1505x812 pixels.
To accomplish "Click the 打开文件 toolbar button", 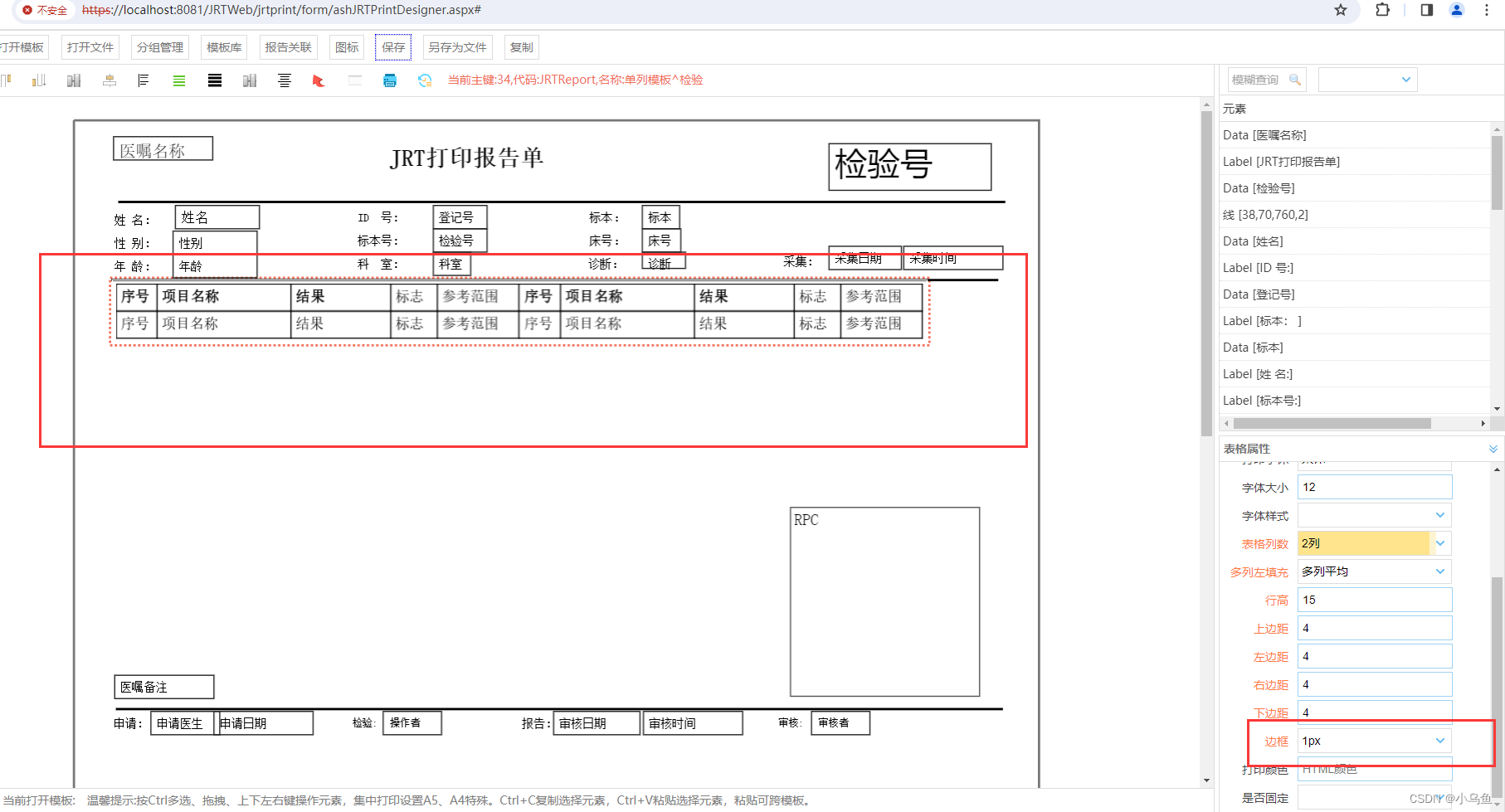I will point(90,47).
